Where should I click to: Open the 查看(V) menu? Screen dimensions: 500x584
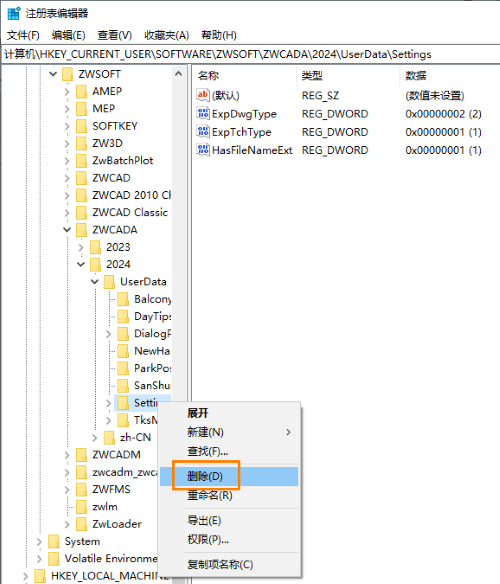click(x=115, y=35)
